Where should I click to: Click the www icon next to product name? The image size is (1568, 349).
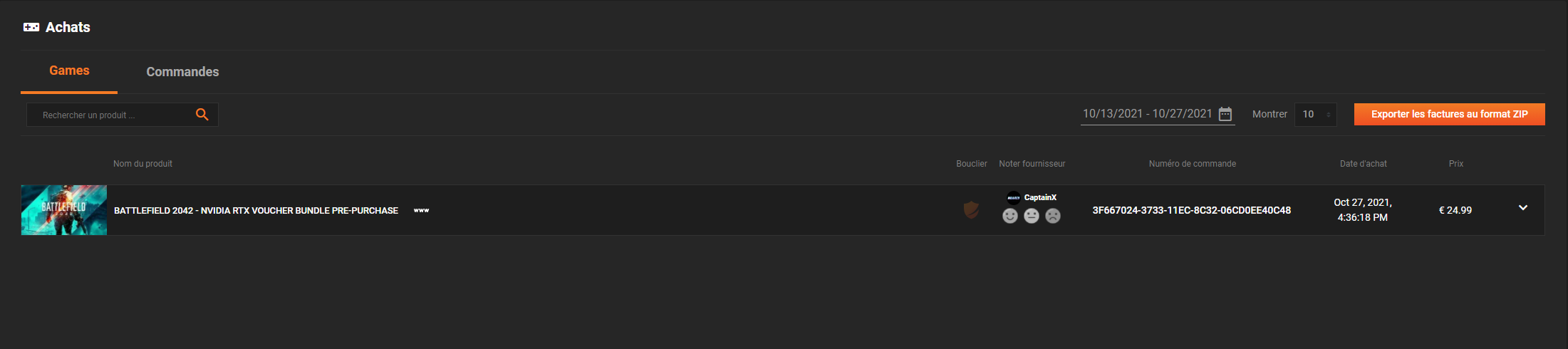pos(422,210)
